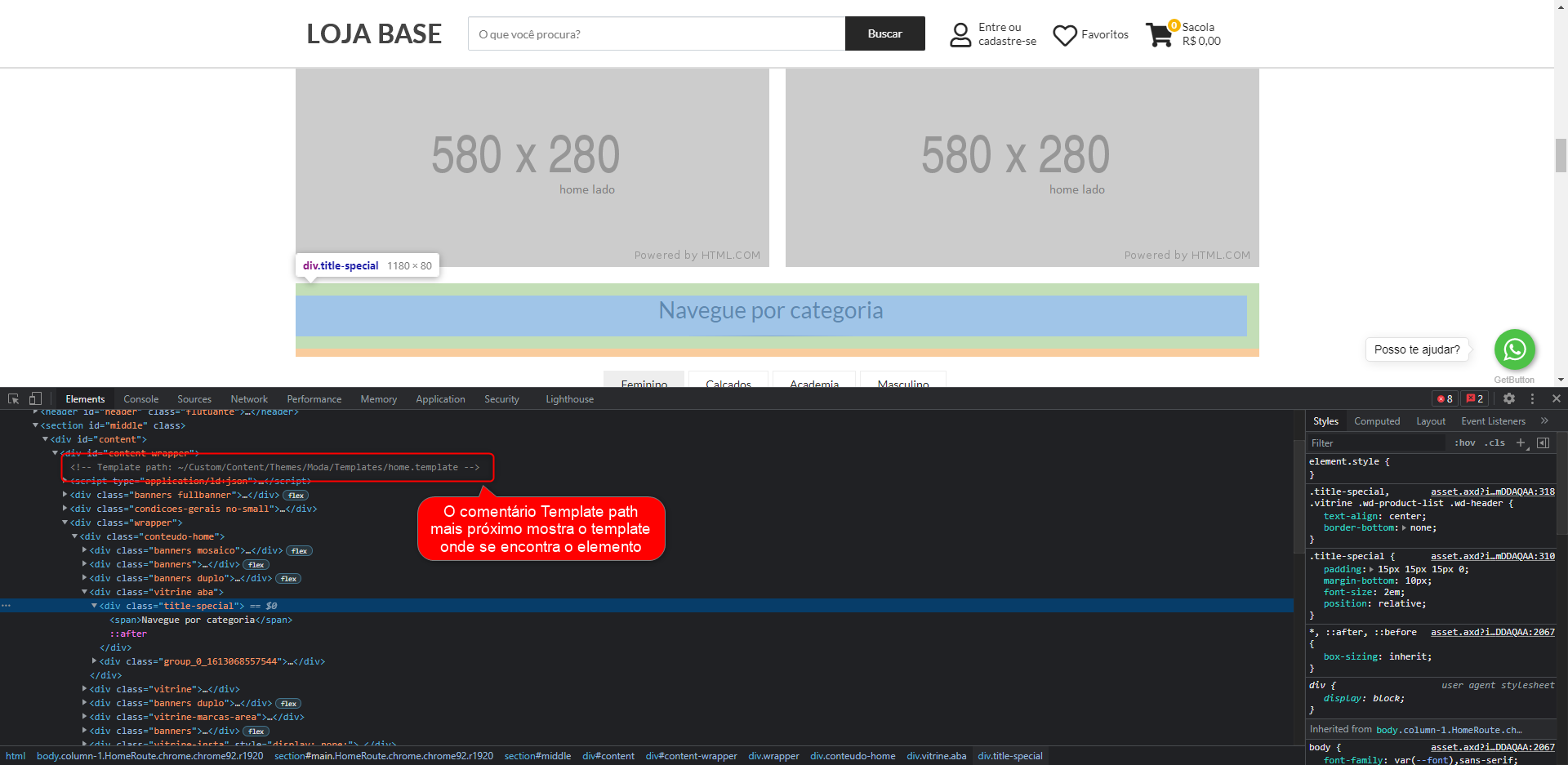Show more Styles pane tabs chevron
Image resolution: width=1568 pixels, height=765 pixels.
pyautogui.click(x=1544, y=420)
